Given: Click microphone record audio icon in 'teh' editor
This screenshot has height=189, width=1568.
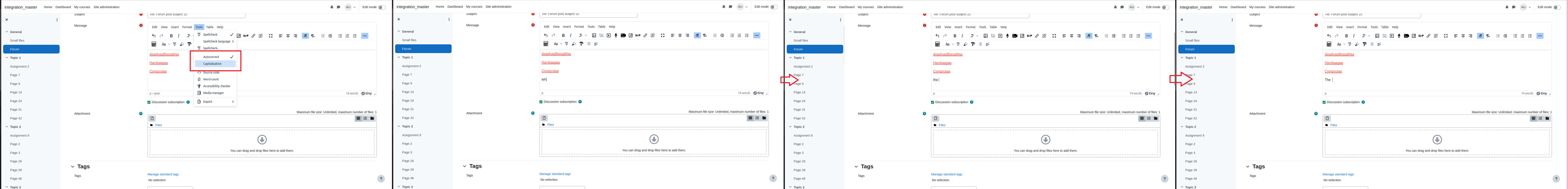Looking at the screenshot, I should click(x=616, y=35).
